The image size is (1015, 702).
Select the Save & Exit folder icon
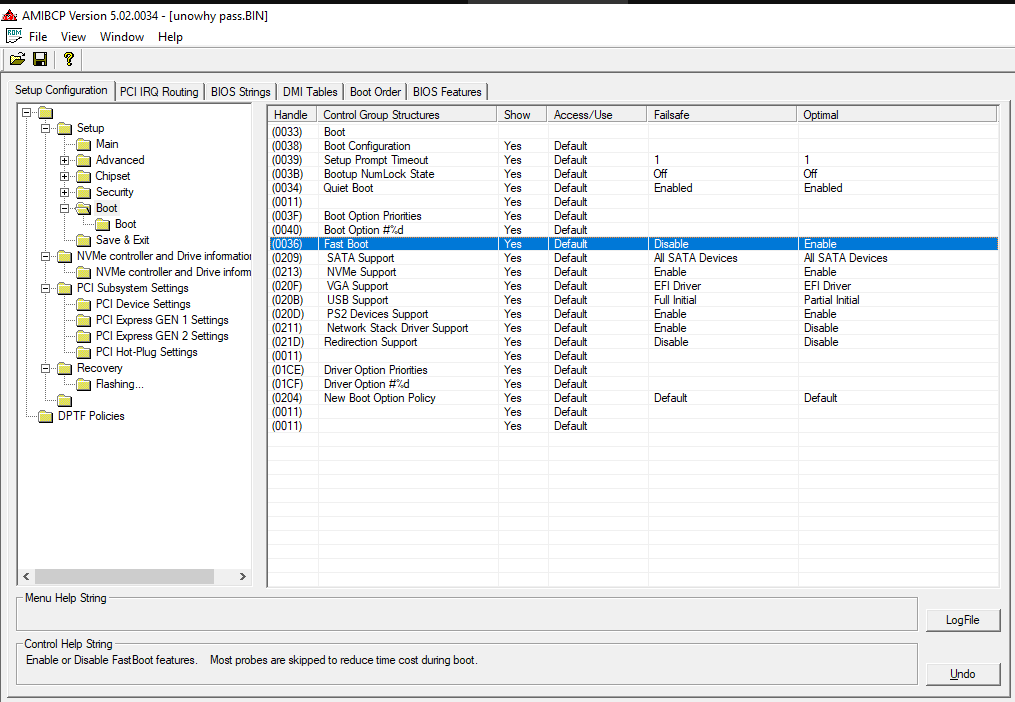pos(83,240)
